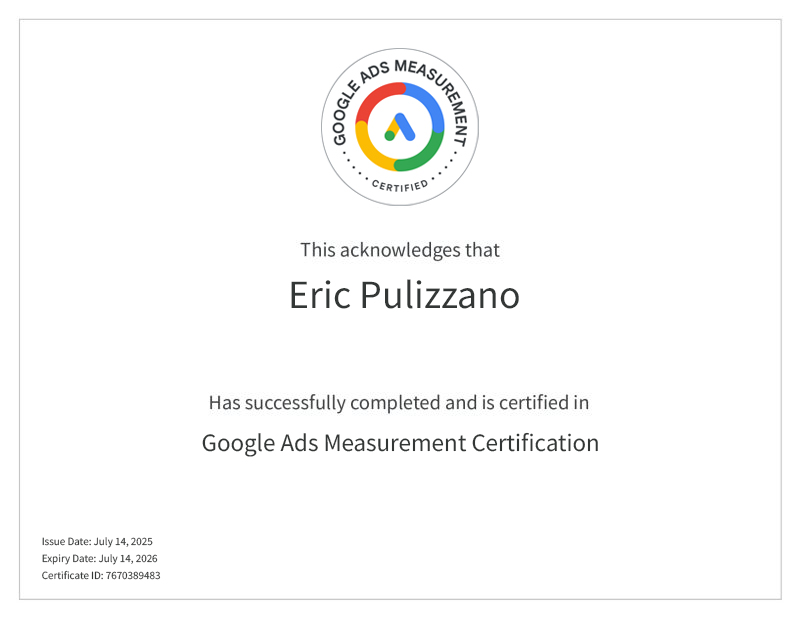Click the first name "Eric"
Viewport: 800px width, 618px height.
(320, 296)
